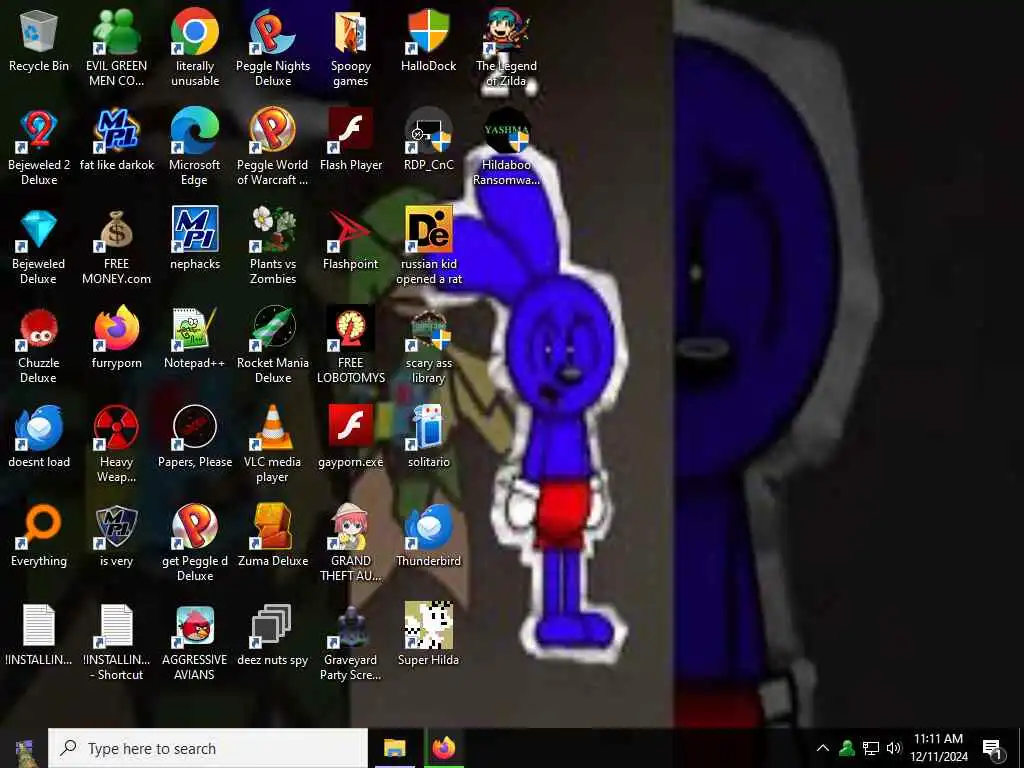The width and height of the screenshot is (1024, 768).
Task: Select the Hildaboo Ransomwa... icon
Action: (x=507, y=131)
